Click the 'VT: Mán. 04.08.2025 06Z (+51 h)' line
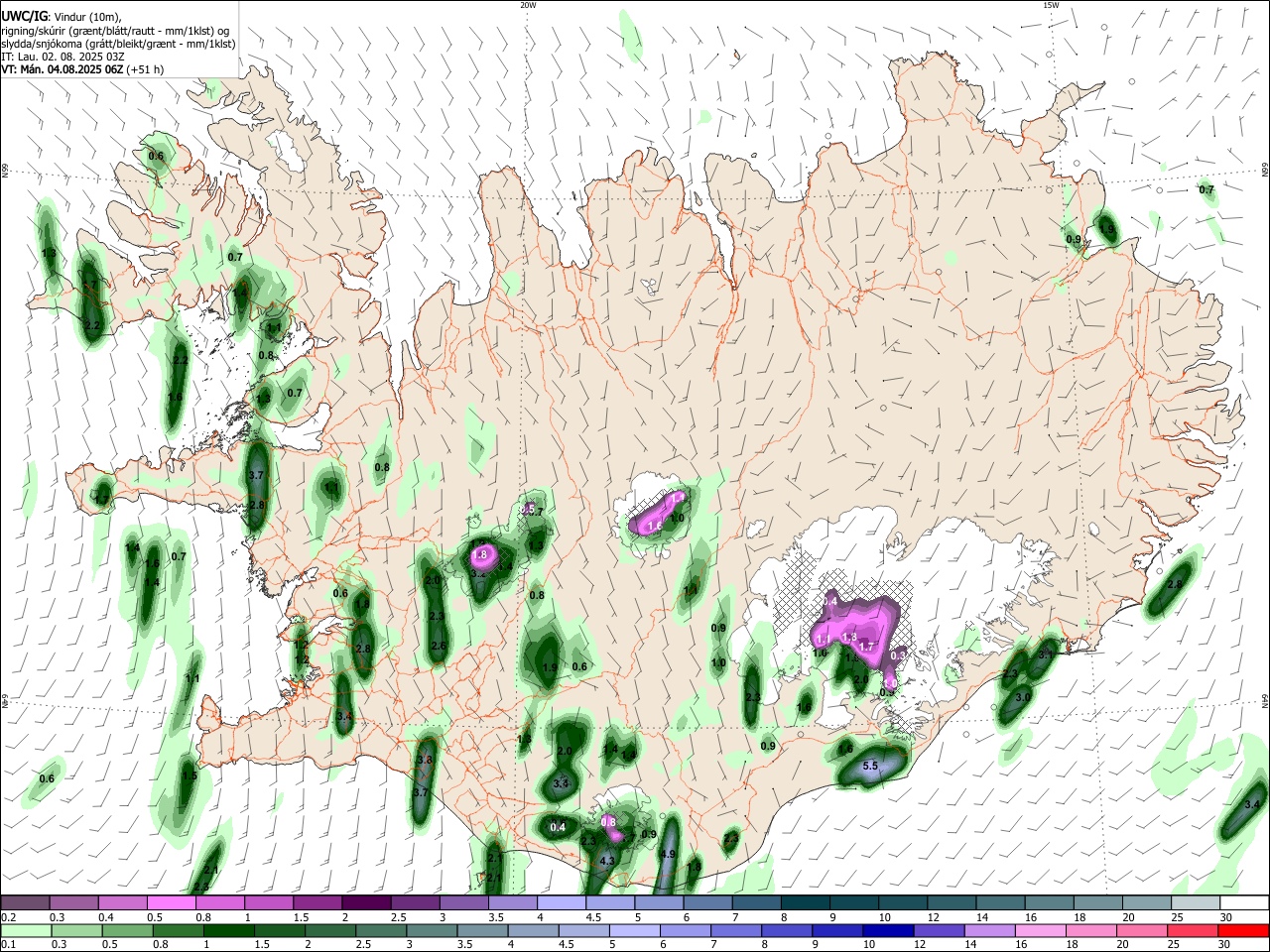Screen dimensions: 1270x952 pyautogui.click(x=82, y=69)
